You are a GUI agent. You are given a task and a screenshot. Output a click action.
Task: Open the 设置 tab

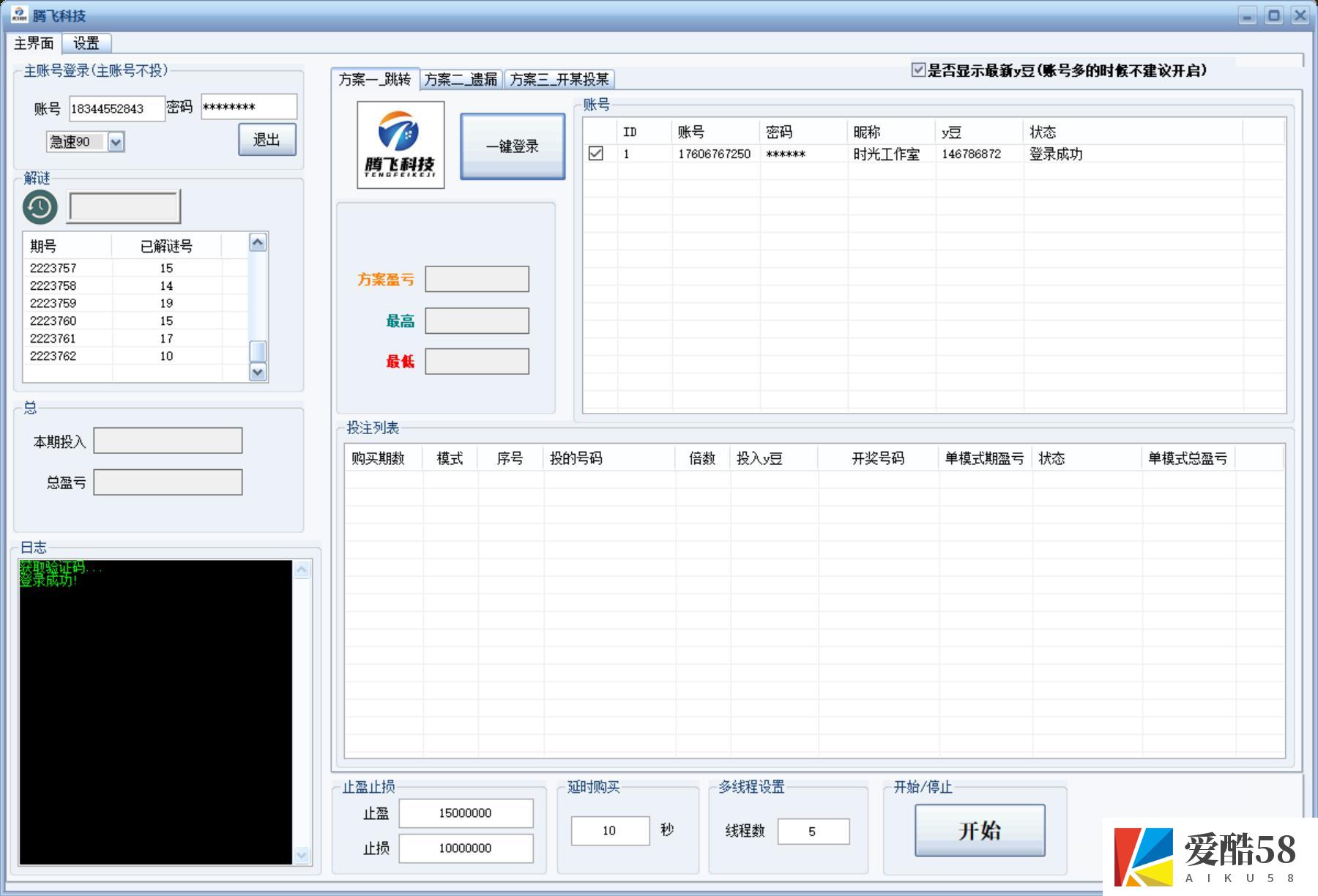[86, 43]
